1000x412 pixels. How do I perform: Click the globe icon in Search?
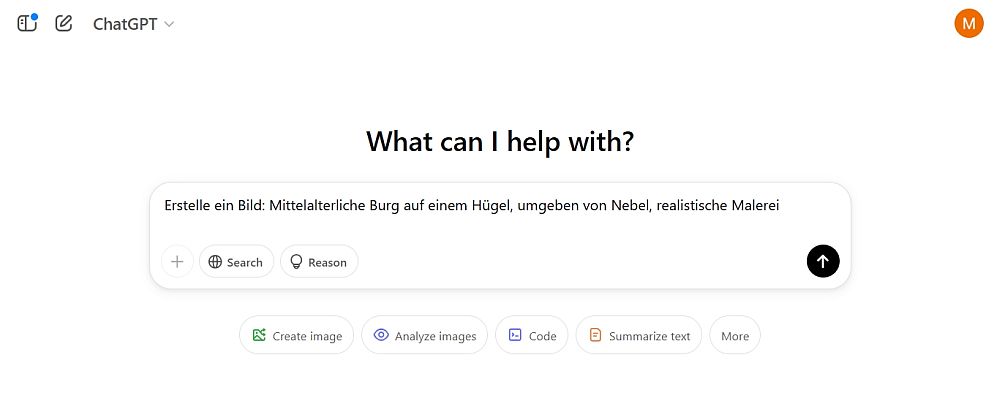(x=215, y=262)
